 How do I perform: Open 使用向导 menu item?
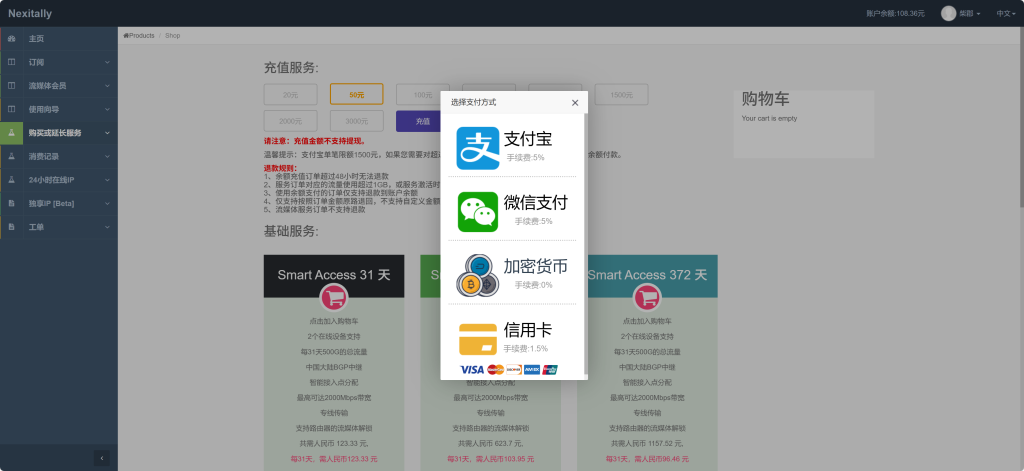tap(59, 109)
